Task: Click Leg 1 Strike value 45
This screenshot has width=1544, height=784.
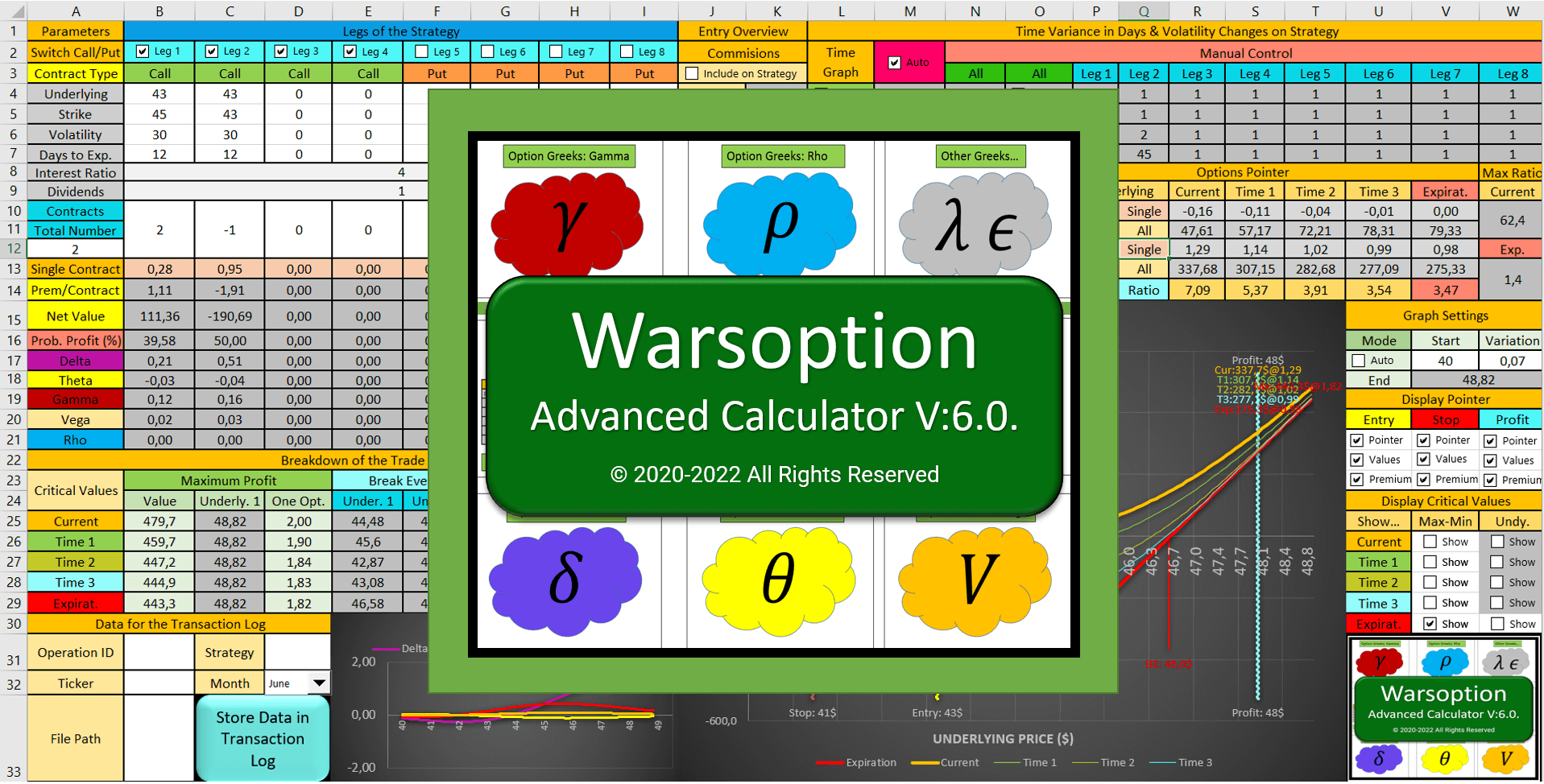Action: tap(159, 114)
